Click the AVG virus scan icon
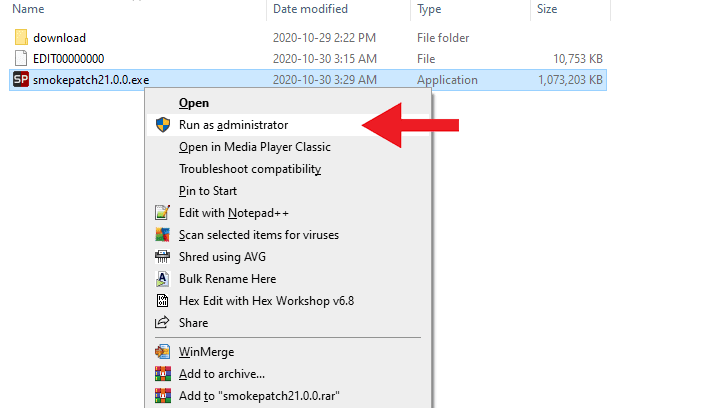714x408 pixels. (163, 235)
